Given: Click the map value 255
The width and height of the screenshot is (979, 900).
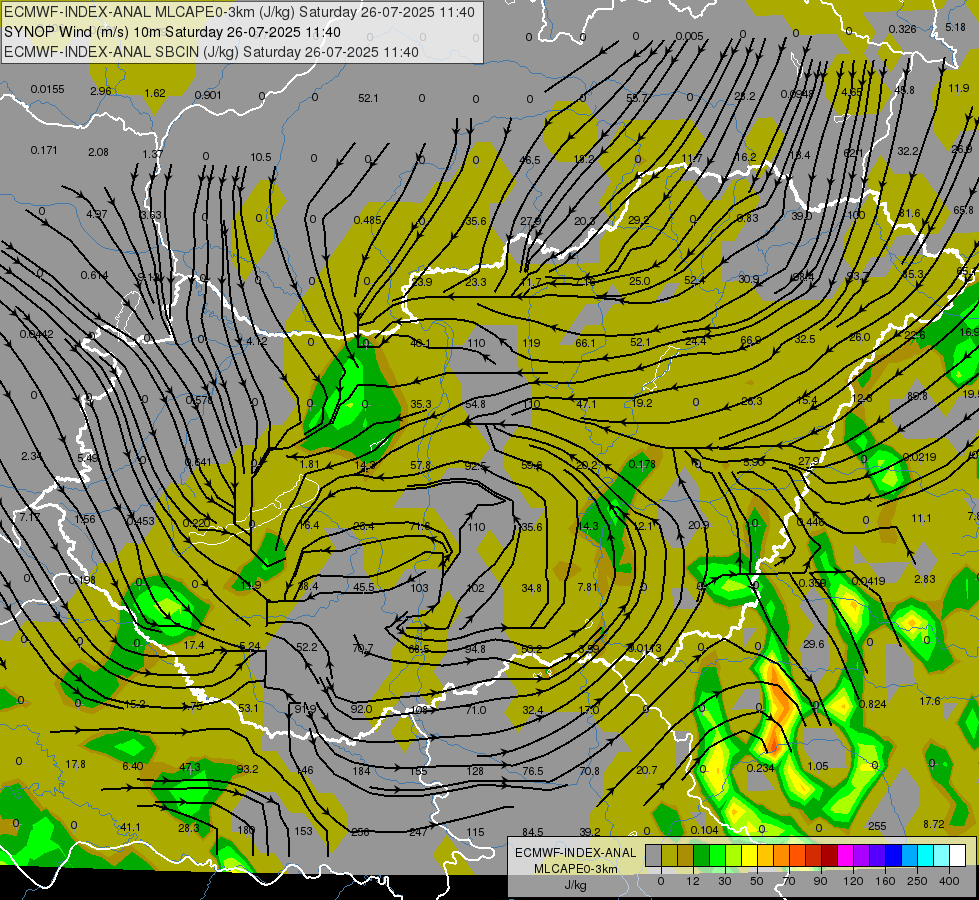Looking at the screenshot, I should (x=877, y=826).
